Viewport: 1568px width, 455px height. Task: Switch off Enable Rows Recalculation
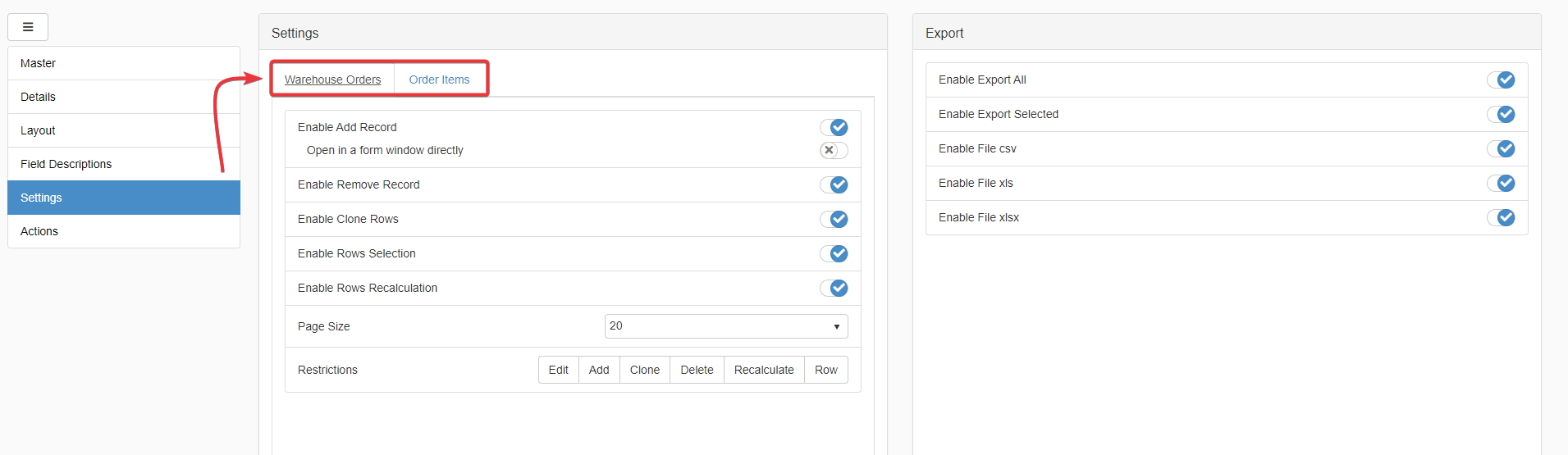click(834, 288)
